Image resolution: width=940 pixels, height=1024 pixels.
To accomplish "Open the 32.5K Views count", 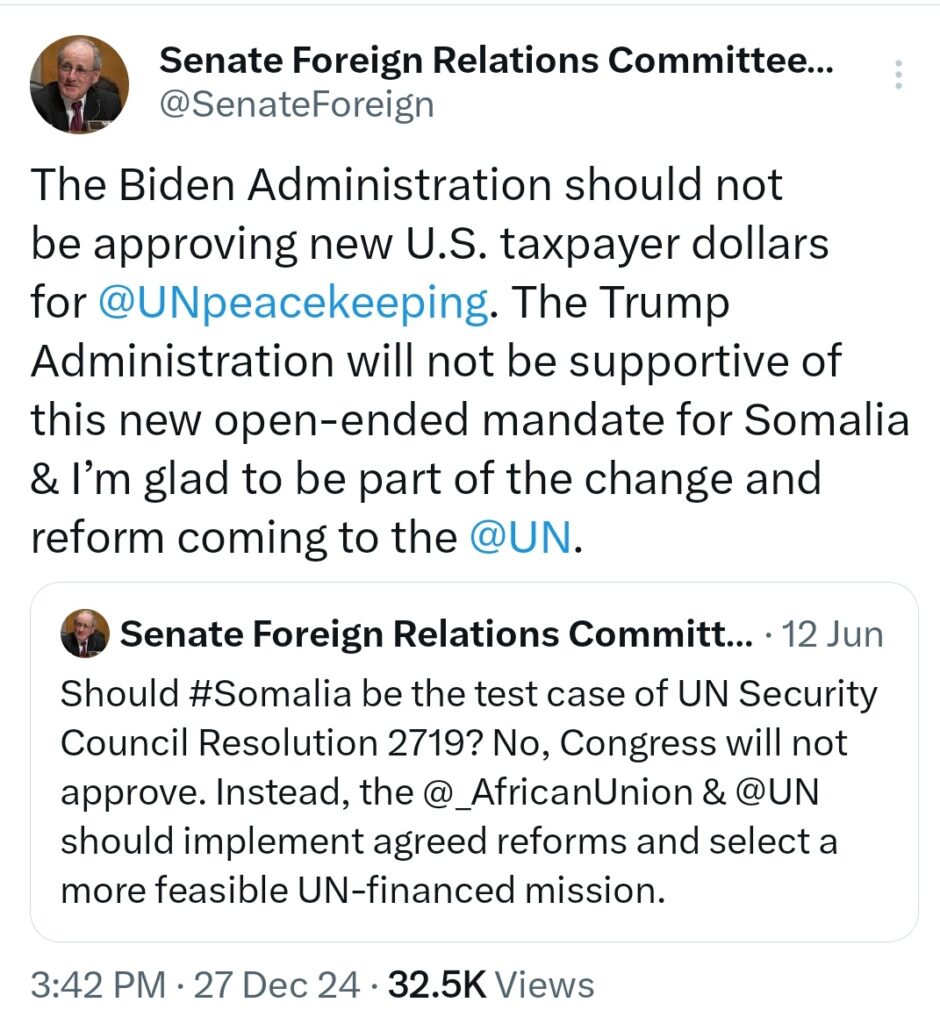I will tap(492, 985).
